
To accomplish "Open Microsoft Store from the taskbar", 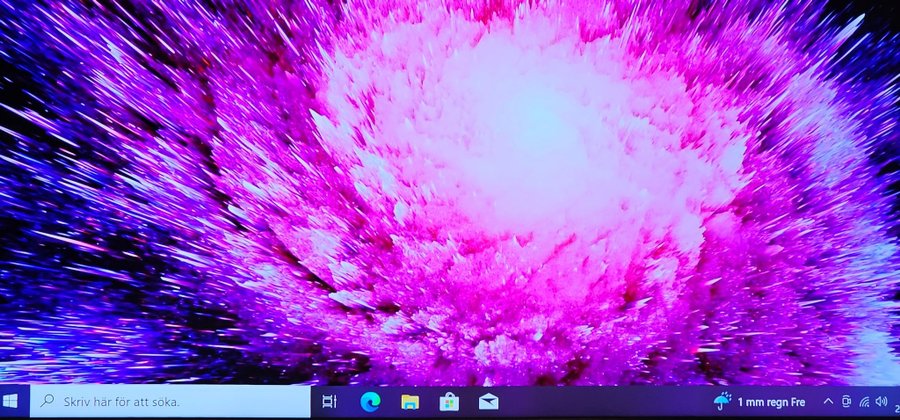I will pyautogui.click(x=449, y=402).
